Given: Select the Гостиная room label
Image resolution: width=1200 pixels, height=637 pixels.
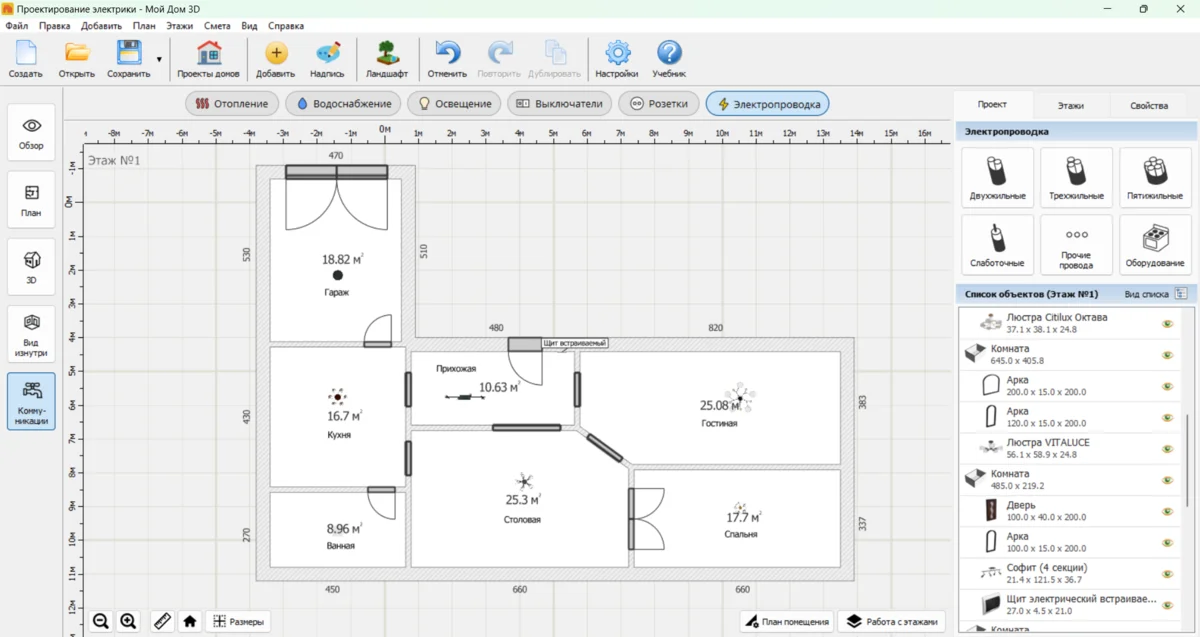Looking at the screenshot, I should tap(719, 423).
